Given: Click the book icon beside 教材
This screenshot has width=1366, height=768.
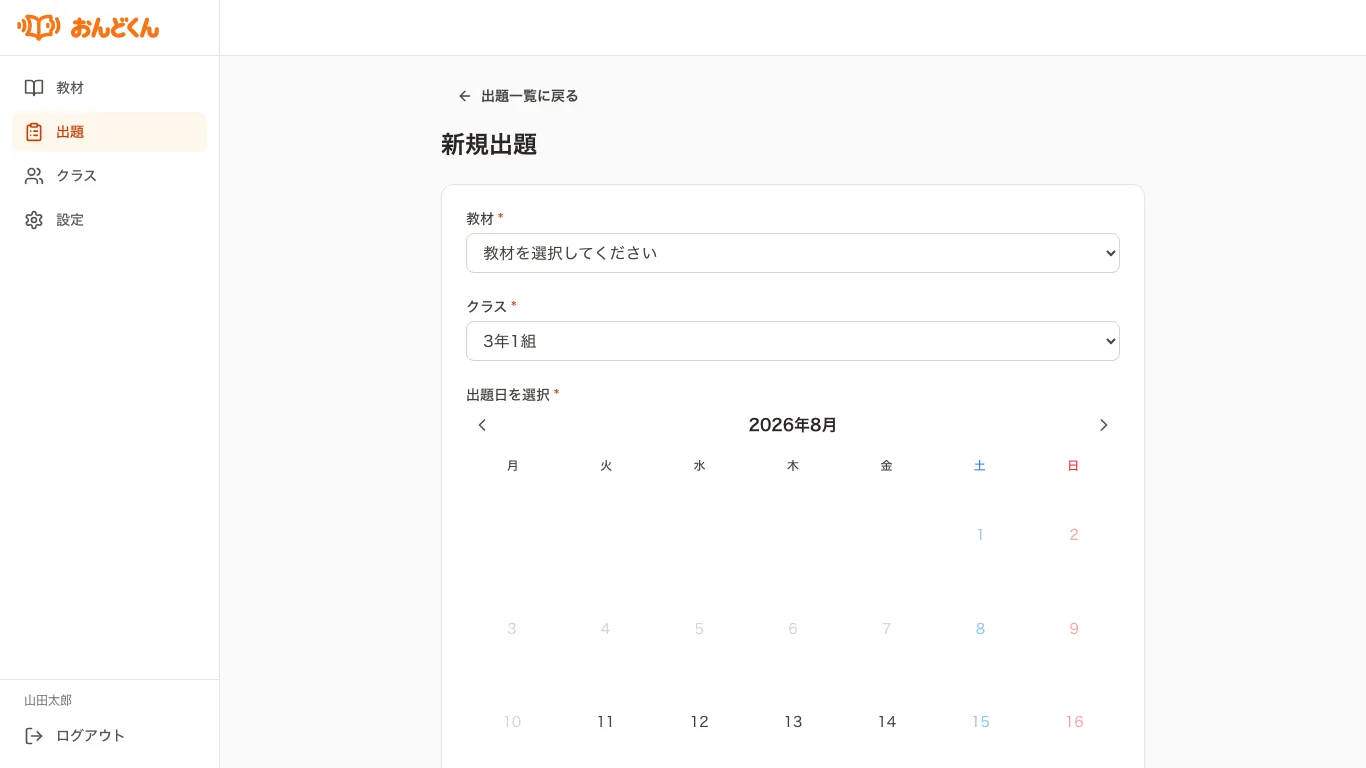Looking at the screenshot, I should click(x=34, y=88).
